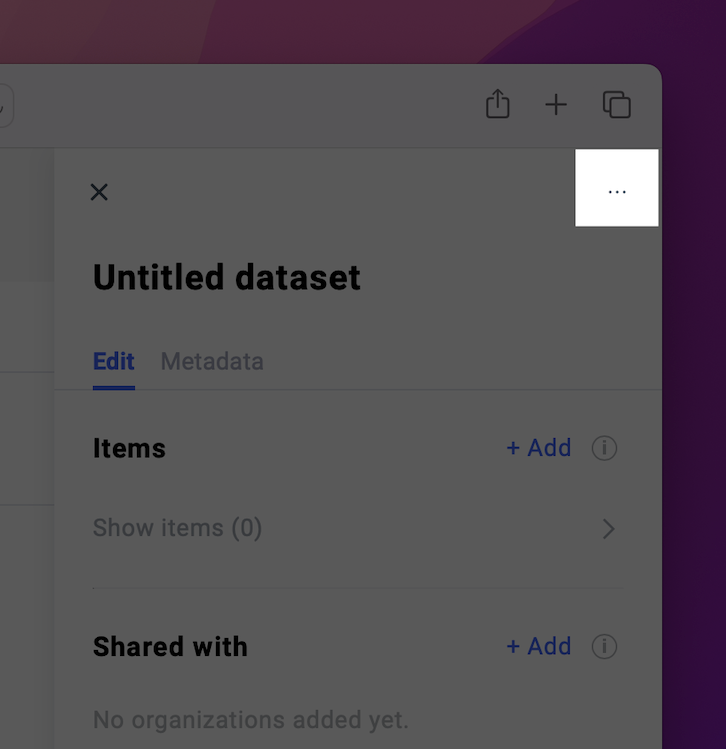Click the No organizations added yet text

click(251, 719)
